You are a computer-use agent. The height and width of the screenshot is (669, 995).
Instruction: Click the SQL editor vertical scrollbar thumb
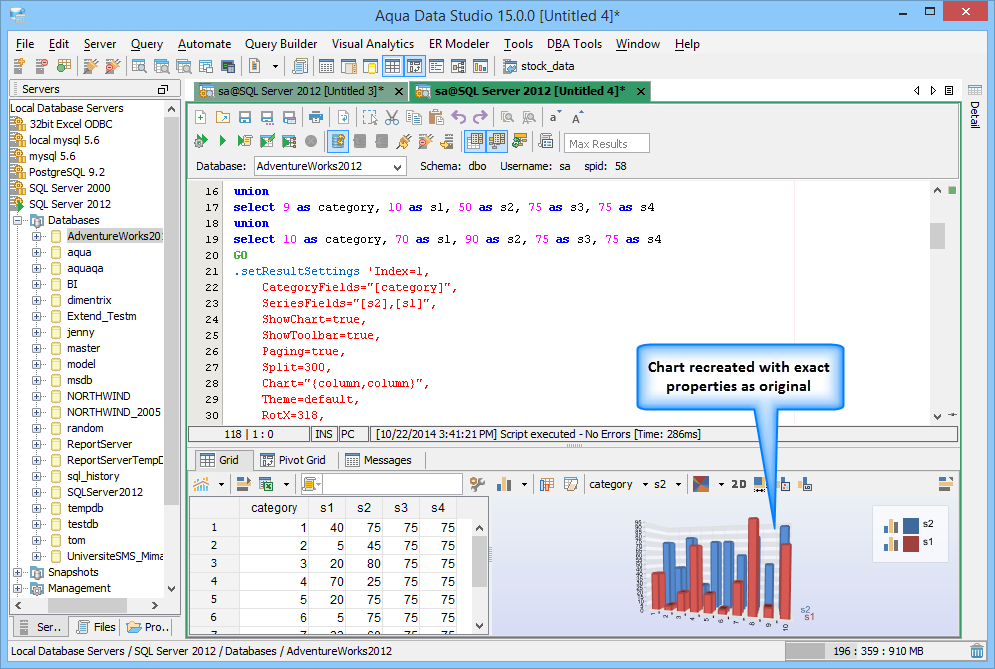937,236
